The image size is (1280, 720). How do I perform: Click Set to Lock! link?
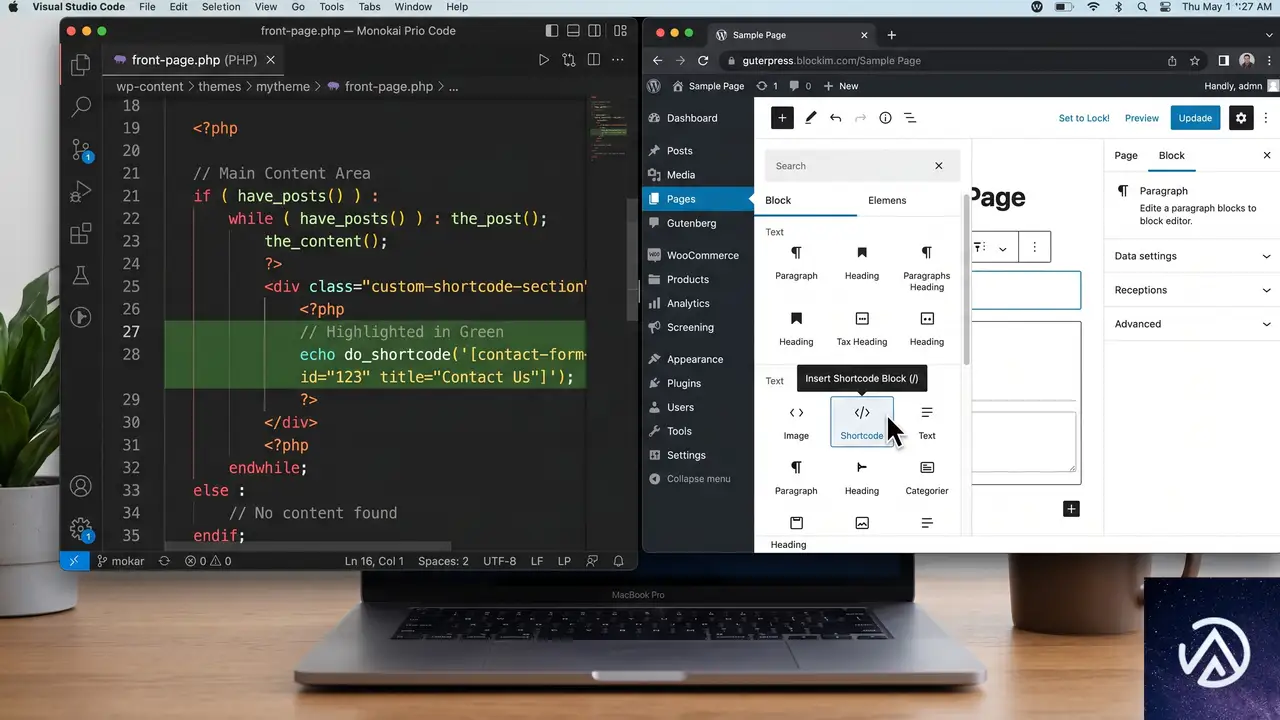tap(1084, 118)
